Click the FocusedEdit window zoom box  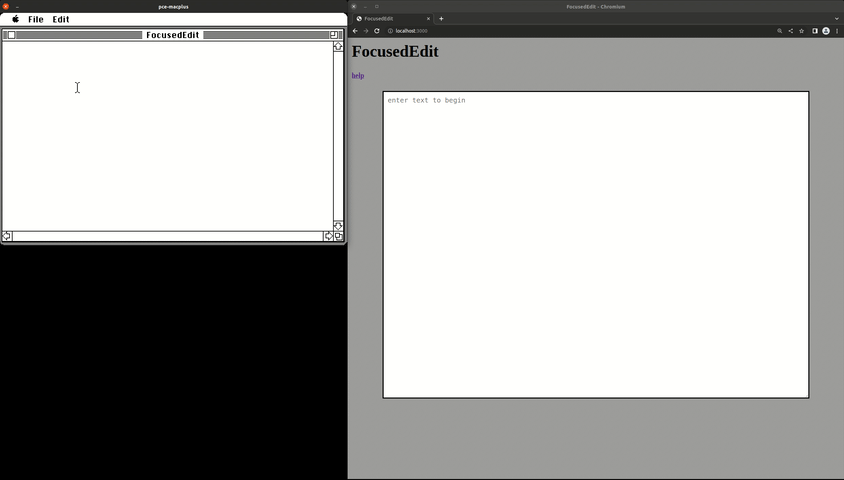pos(334,35)
